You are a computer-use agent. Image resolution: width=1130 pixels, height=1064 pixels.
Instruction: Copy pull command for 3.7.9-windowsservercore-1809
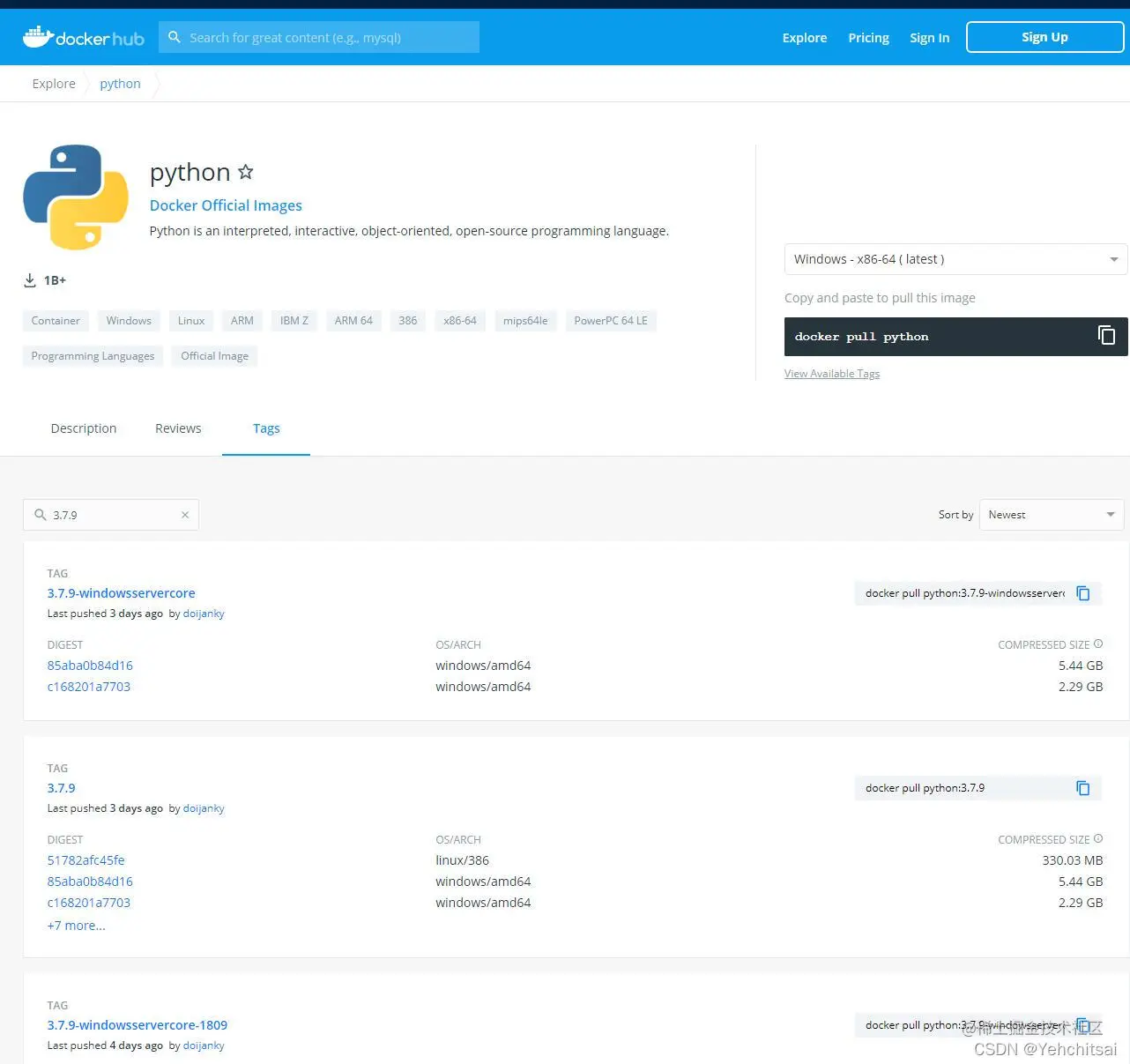click(x=1083, y=1025)
